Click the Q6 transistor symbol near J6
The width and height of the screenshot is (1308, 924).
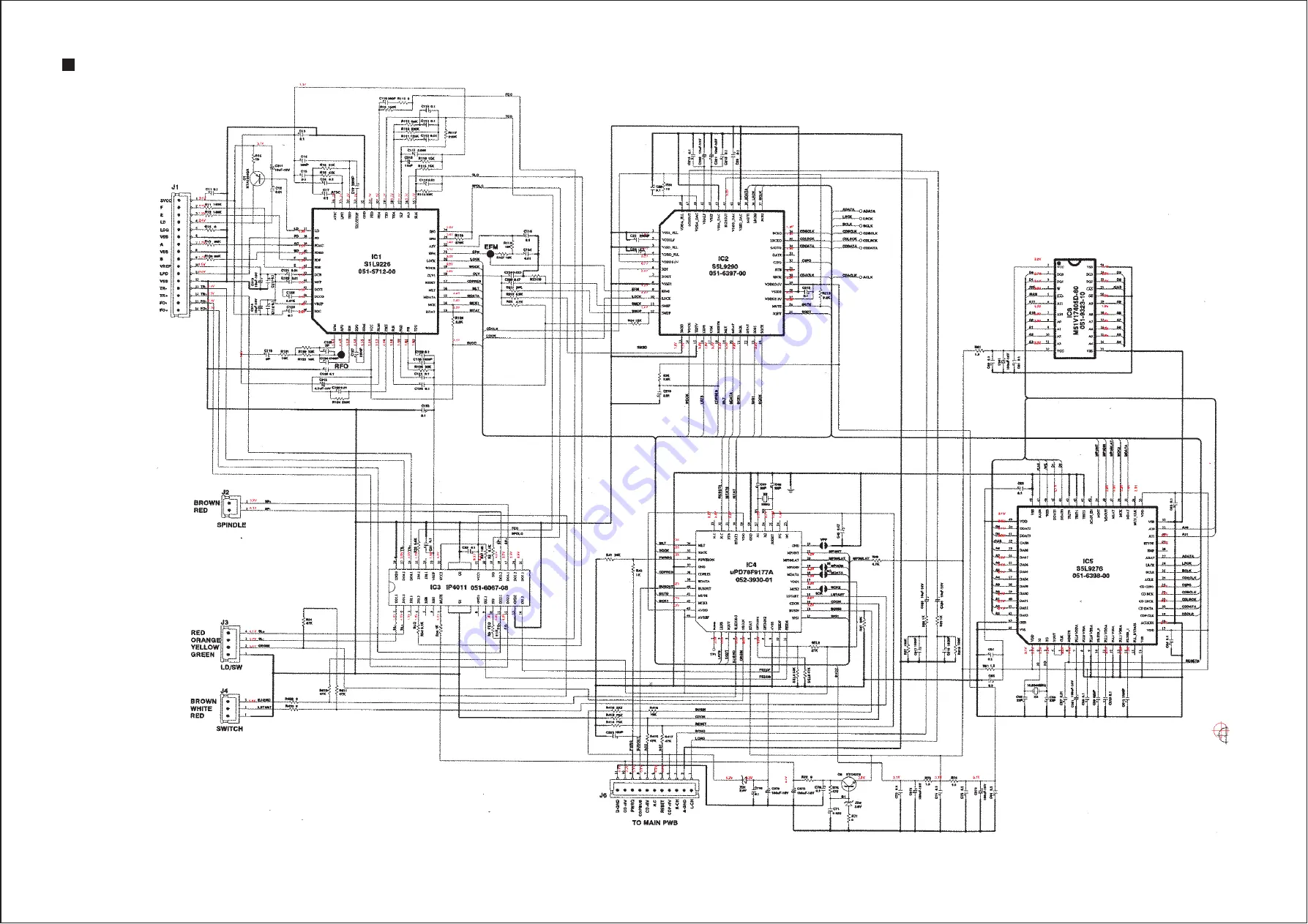click(848, 784)
